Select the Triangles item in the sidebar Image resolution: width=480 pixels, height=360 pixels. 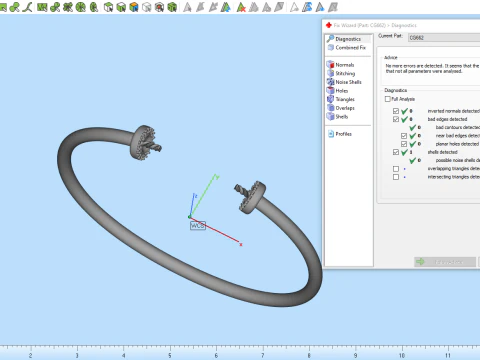(x=345, y=99)
